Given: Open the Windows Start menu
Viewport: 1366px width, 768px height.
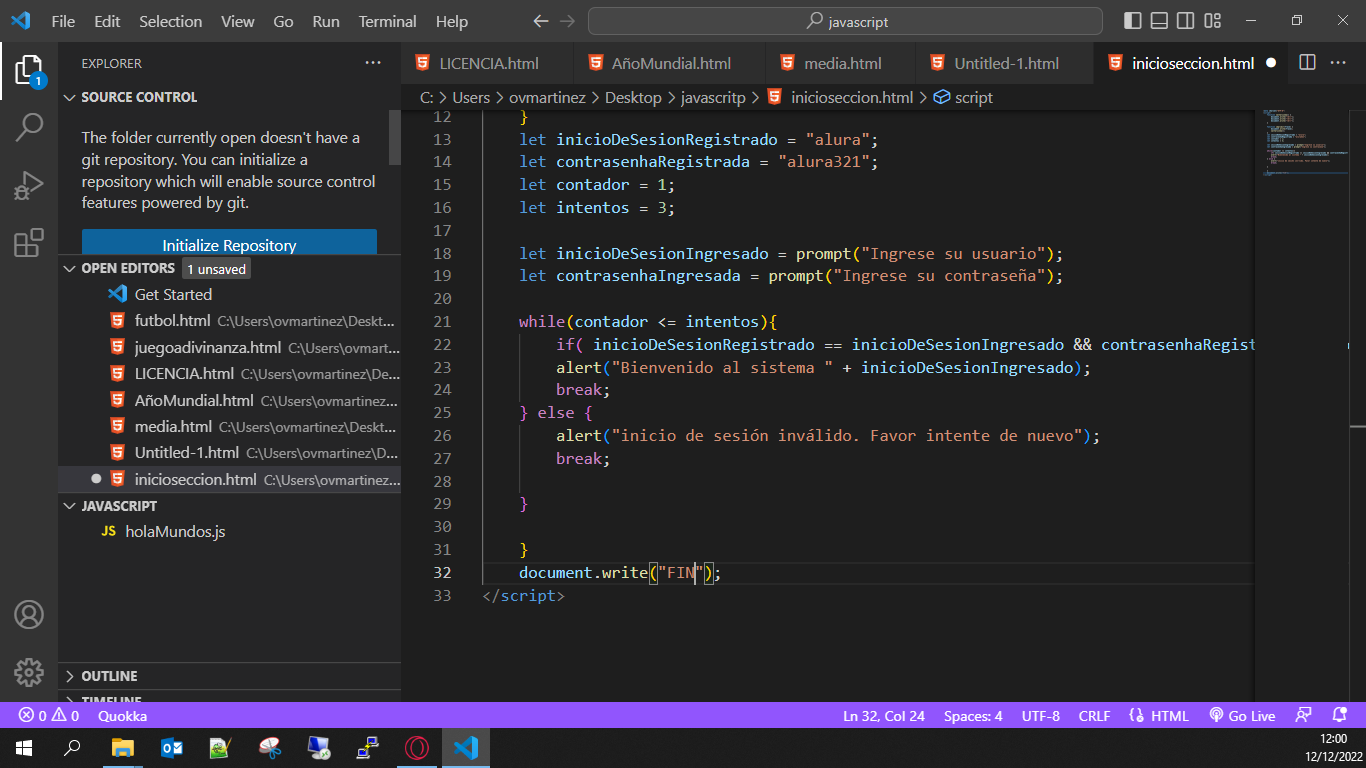Looking at the screenshot, I should (23, 747).
